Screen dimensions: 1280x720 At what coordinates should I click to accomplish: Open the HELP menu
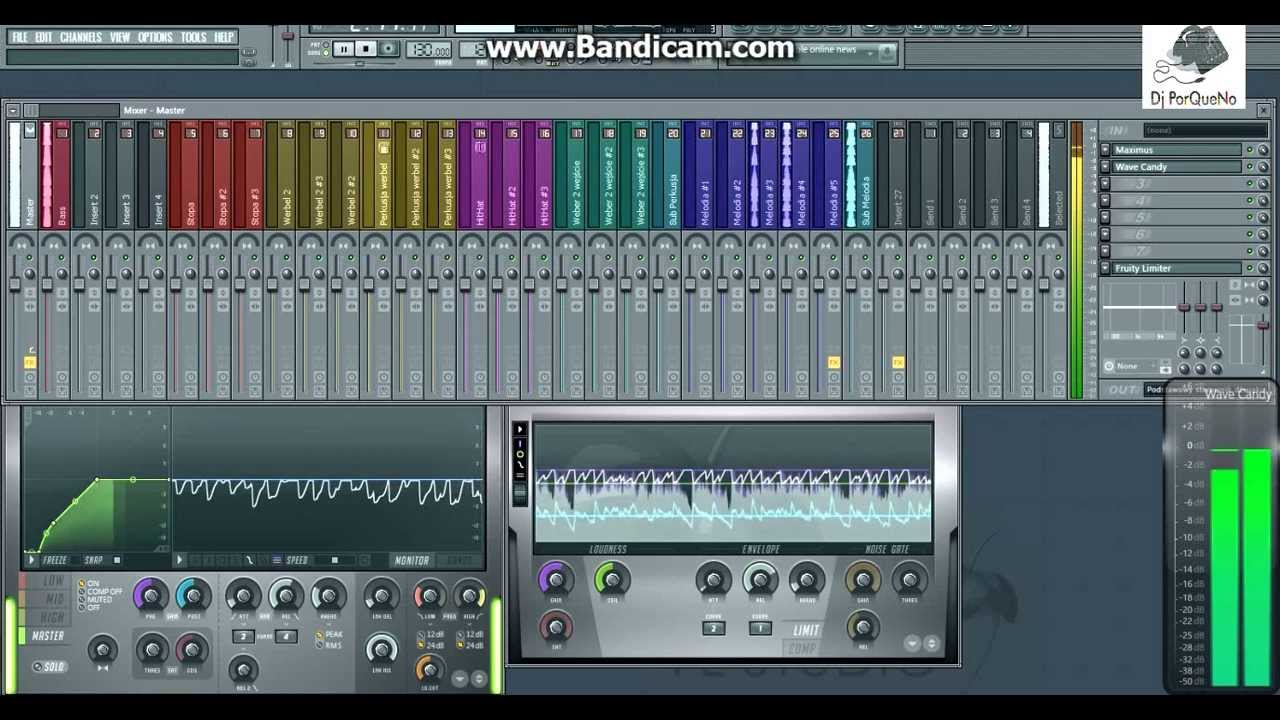[224, 37]
